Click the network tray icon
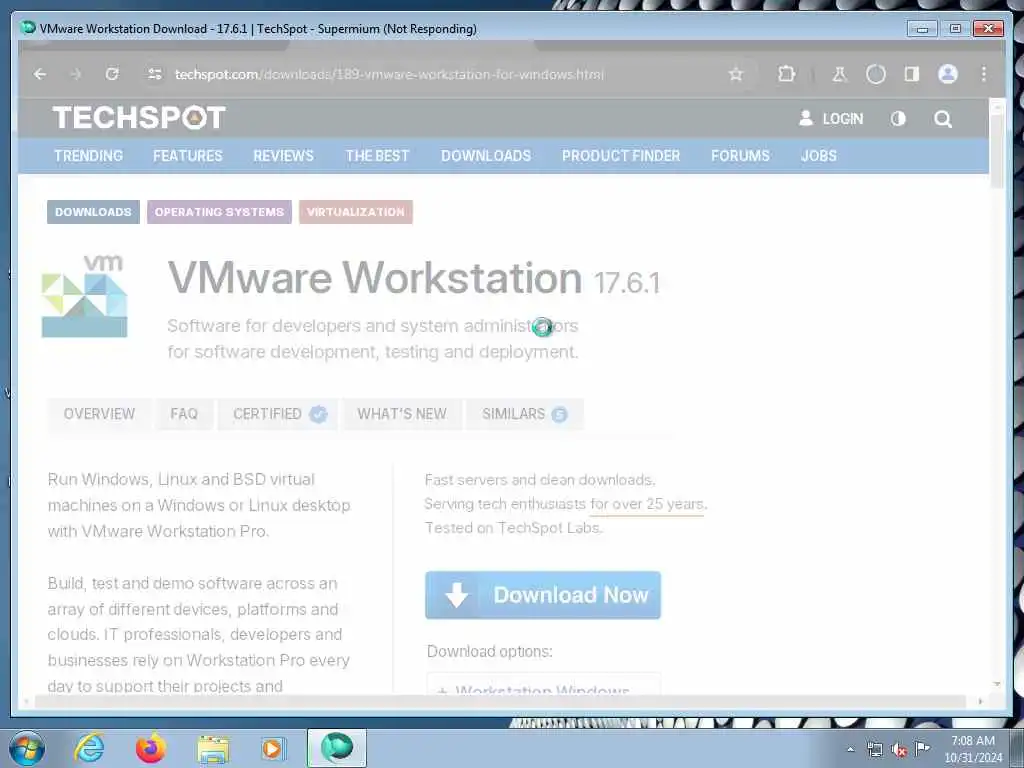The image size is (1024, 768). [x=874, y=750]
